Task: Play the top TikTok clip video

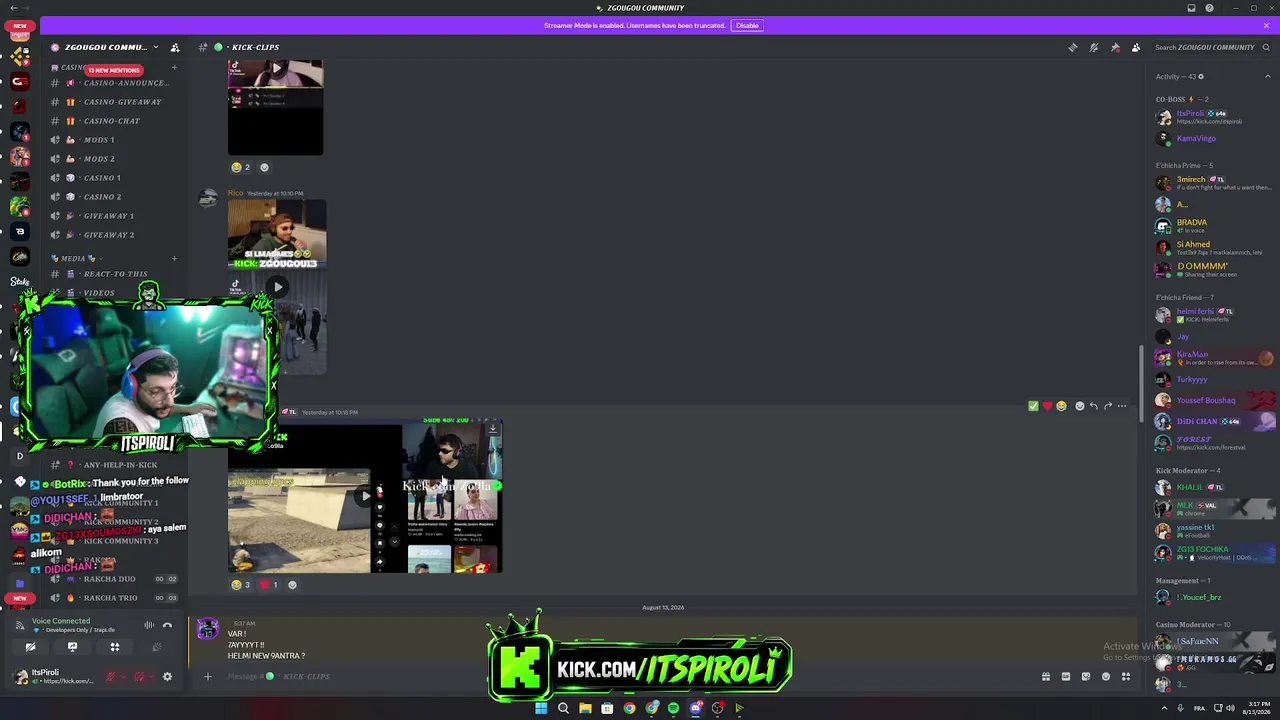Action: tap(276, 69)
